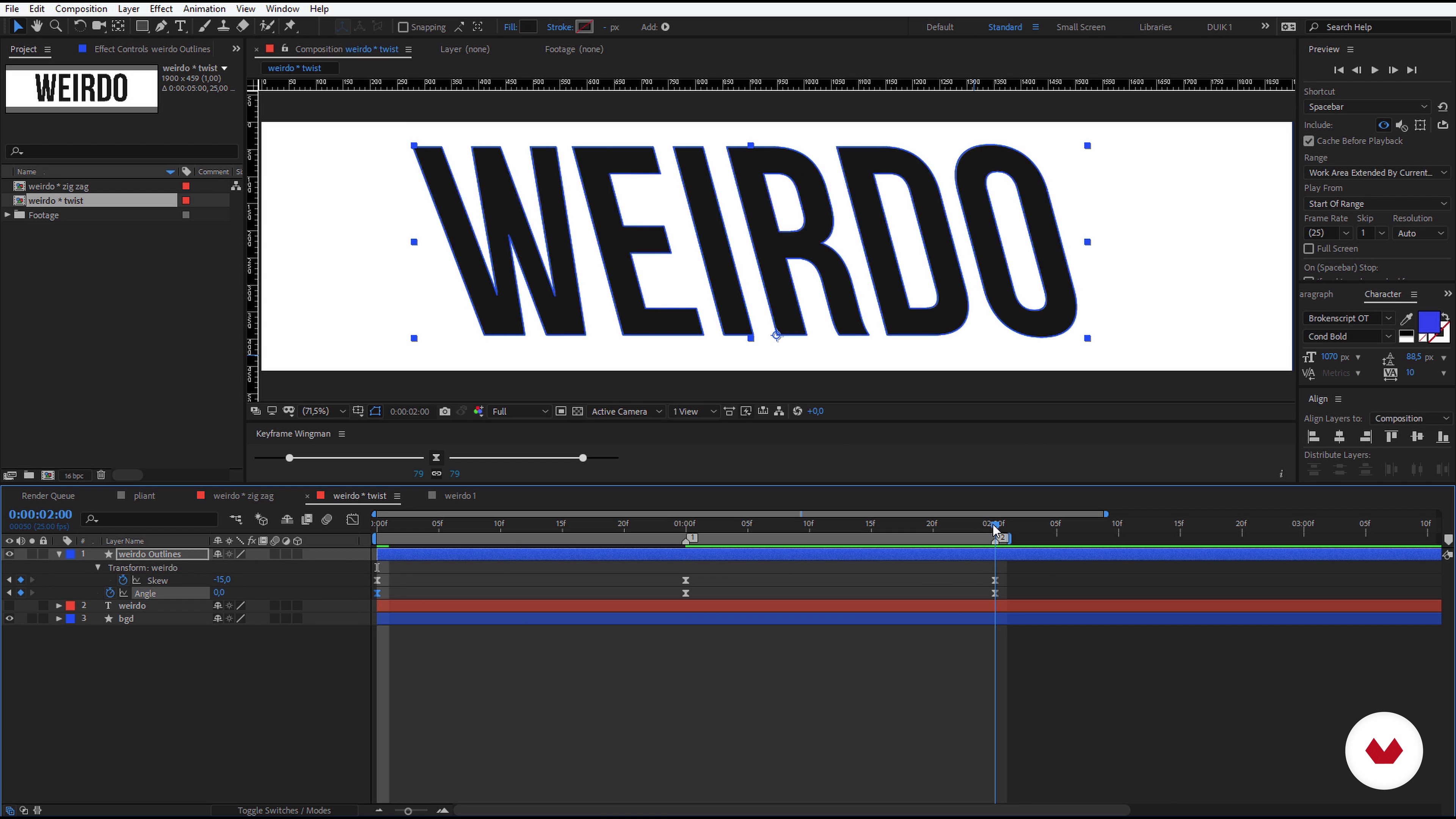Toggle include video eye in Preview
The image size is (1456, 819).
point(1384,125)
